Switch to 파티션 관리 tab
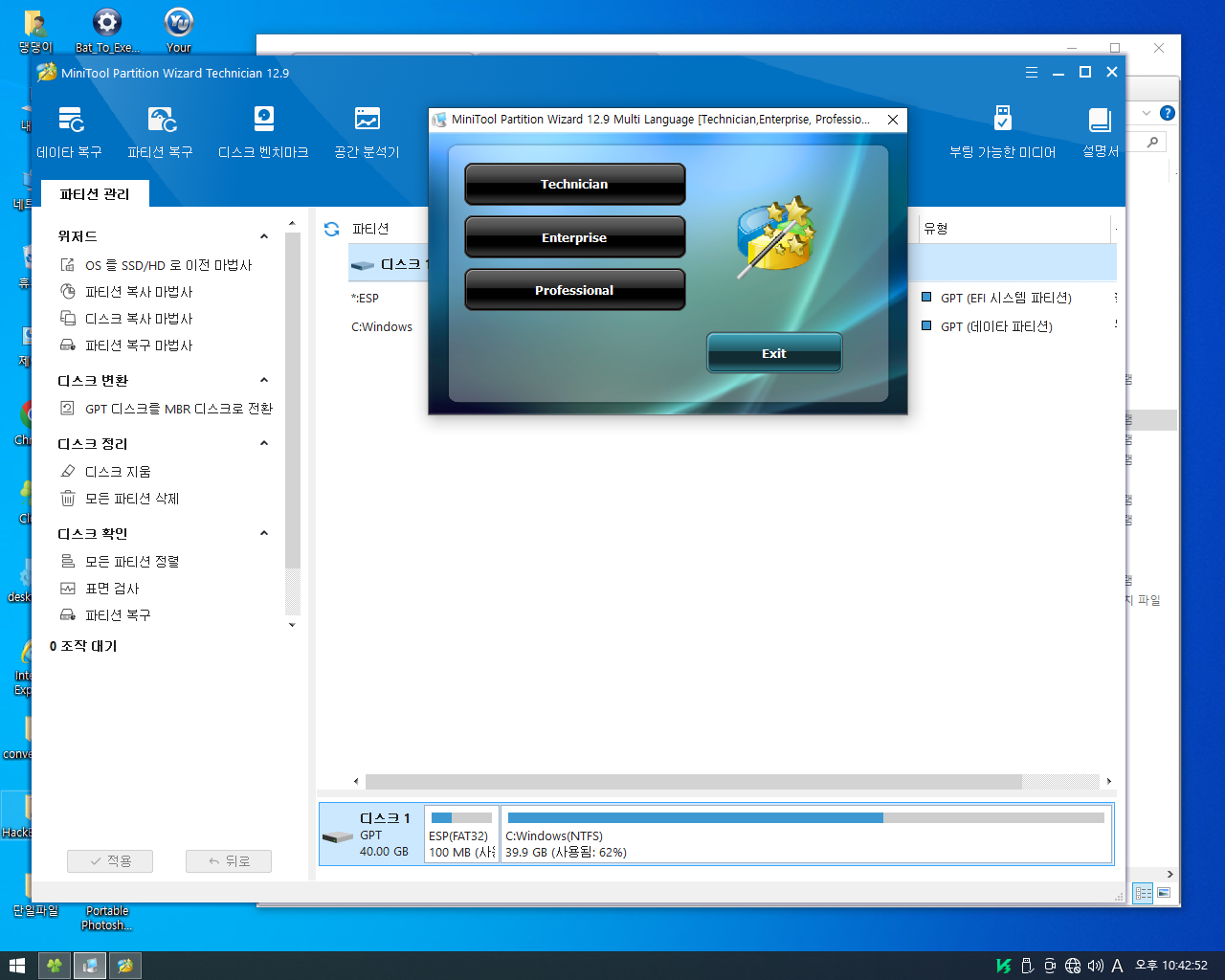This screenshot has width=1225, height=980. pyautogui.click(x=95, y=194)
